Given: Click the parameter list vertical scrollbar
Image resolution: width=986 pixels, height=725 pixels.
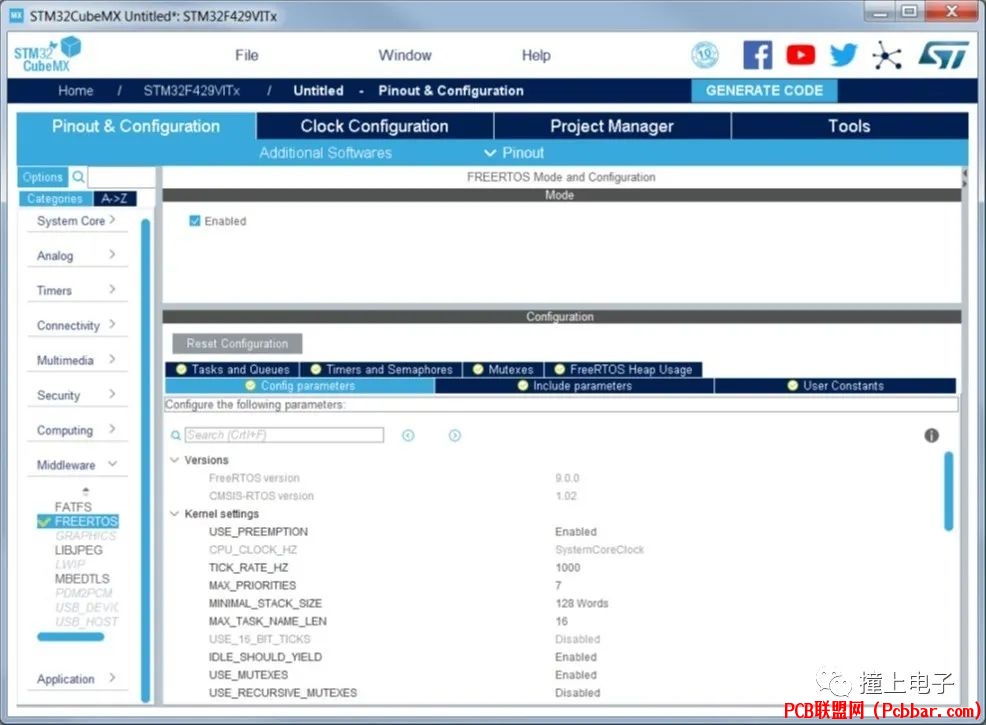Looking at the screenshot, I should pyautogui.click(x=948, y=492).
